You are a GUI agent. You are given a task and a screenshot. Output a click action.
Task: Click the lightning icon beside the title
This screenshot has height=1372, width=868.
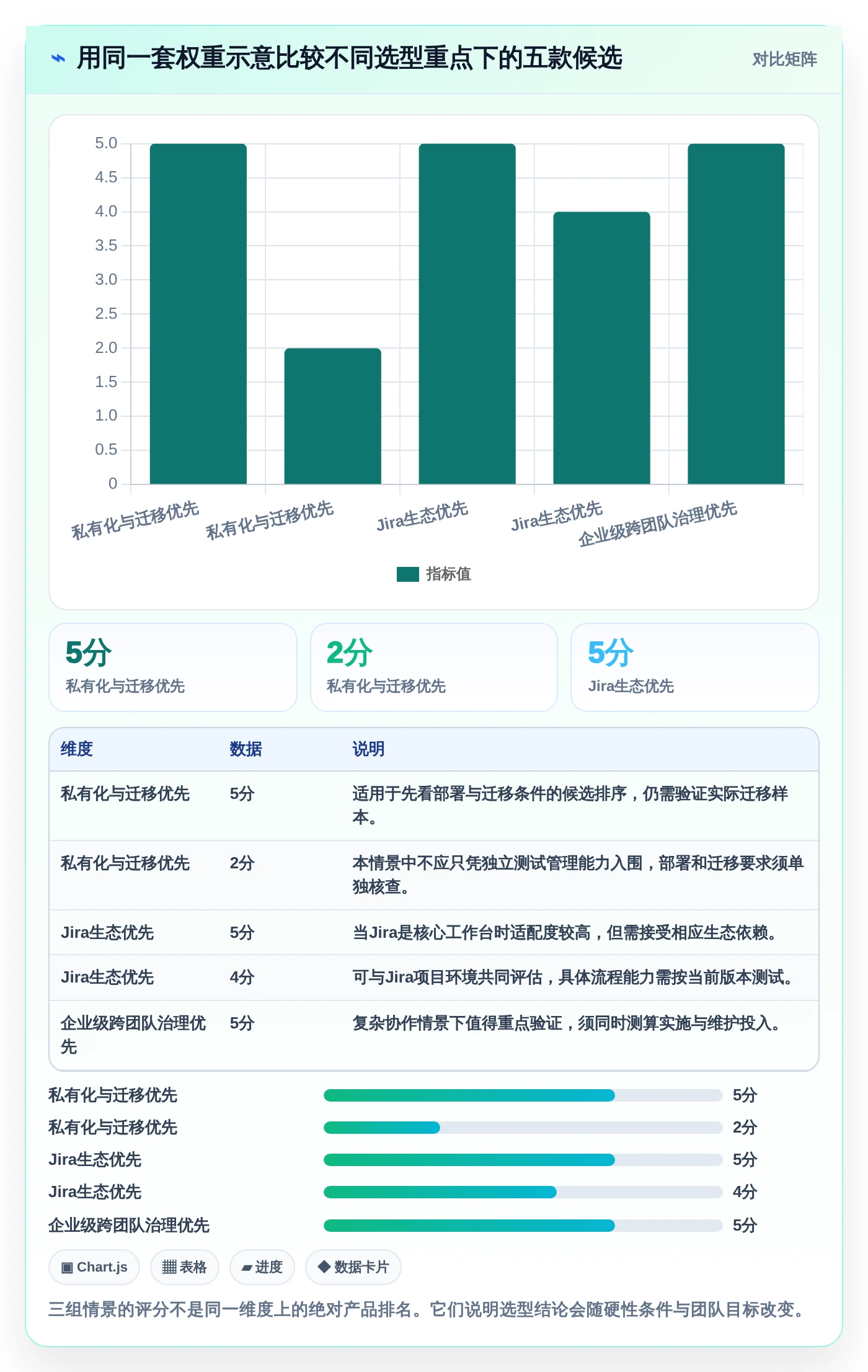click(x=58, y=59)
